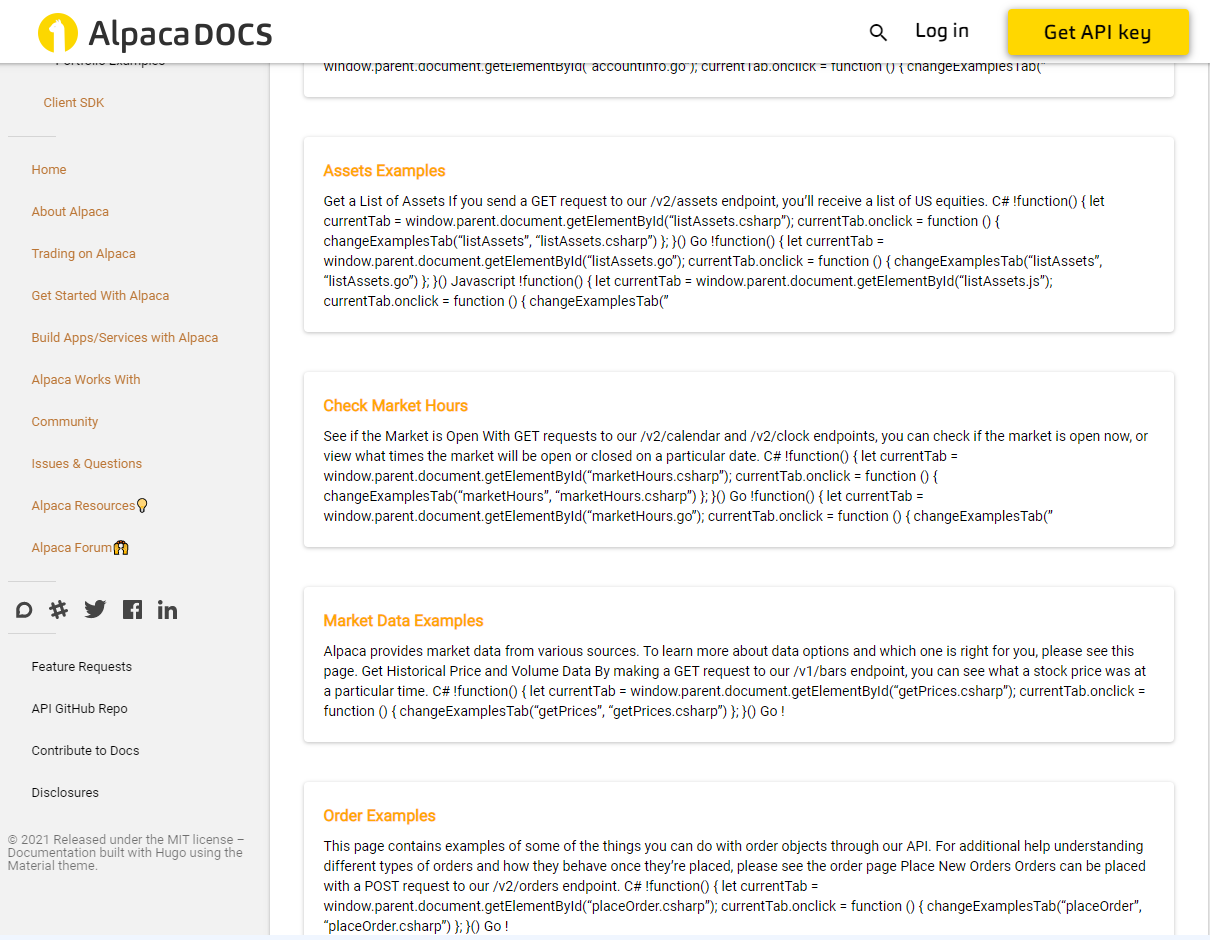The image size is (1210, 940).
Task: Open the Discourse chat bubble icon
Action: 24,610
